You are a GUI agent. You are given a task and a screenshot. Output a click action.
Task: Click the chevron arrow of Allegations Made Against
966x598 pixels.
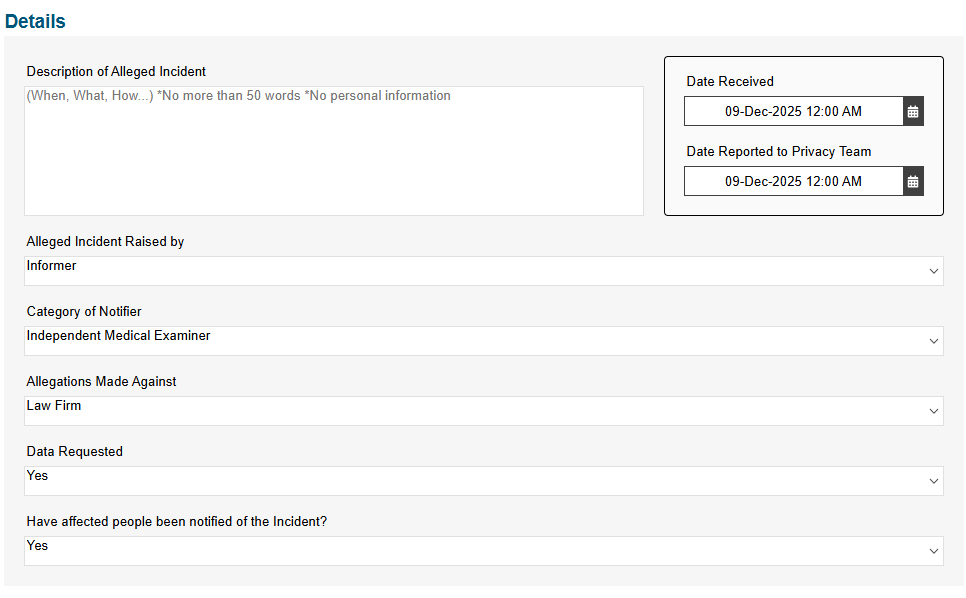[x=934, y=411]
